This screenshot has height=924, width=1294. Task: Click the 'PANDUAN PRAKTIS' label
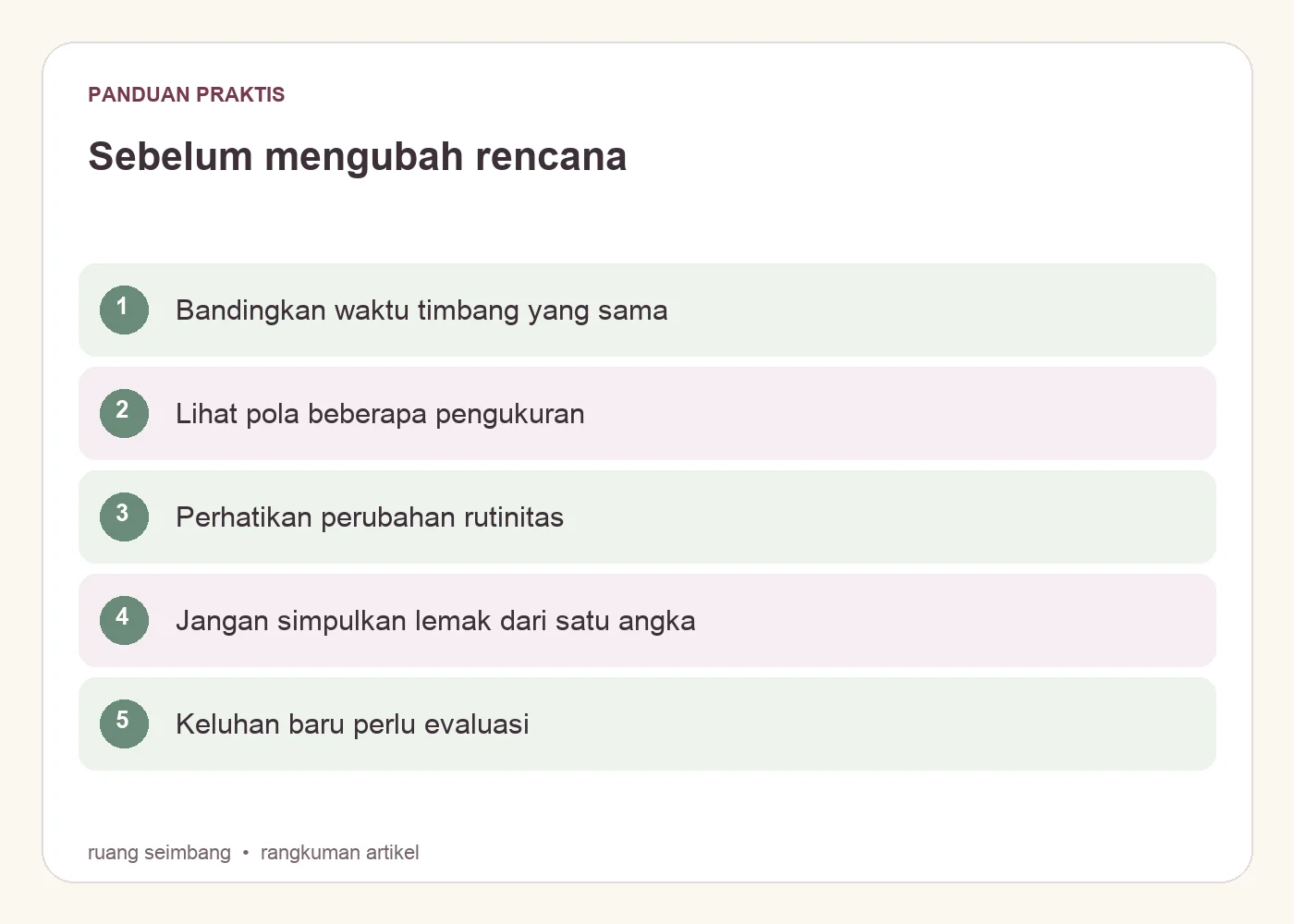point(187,94)
